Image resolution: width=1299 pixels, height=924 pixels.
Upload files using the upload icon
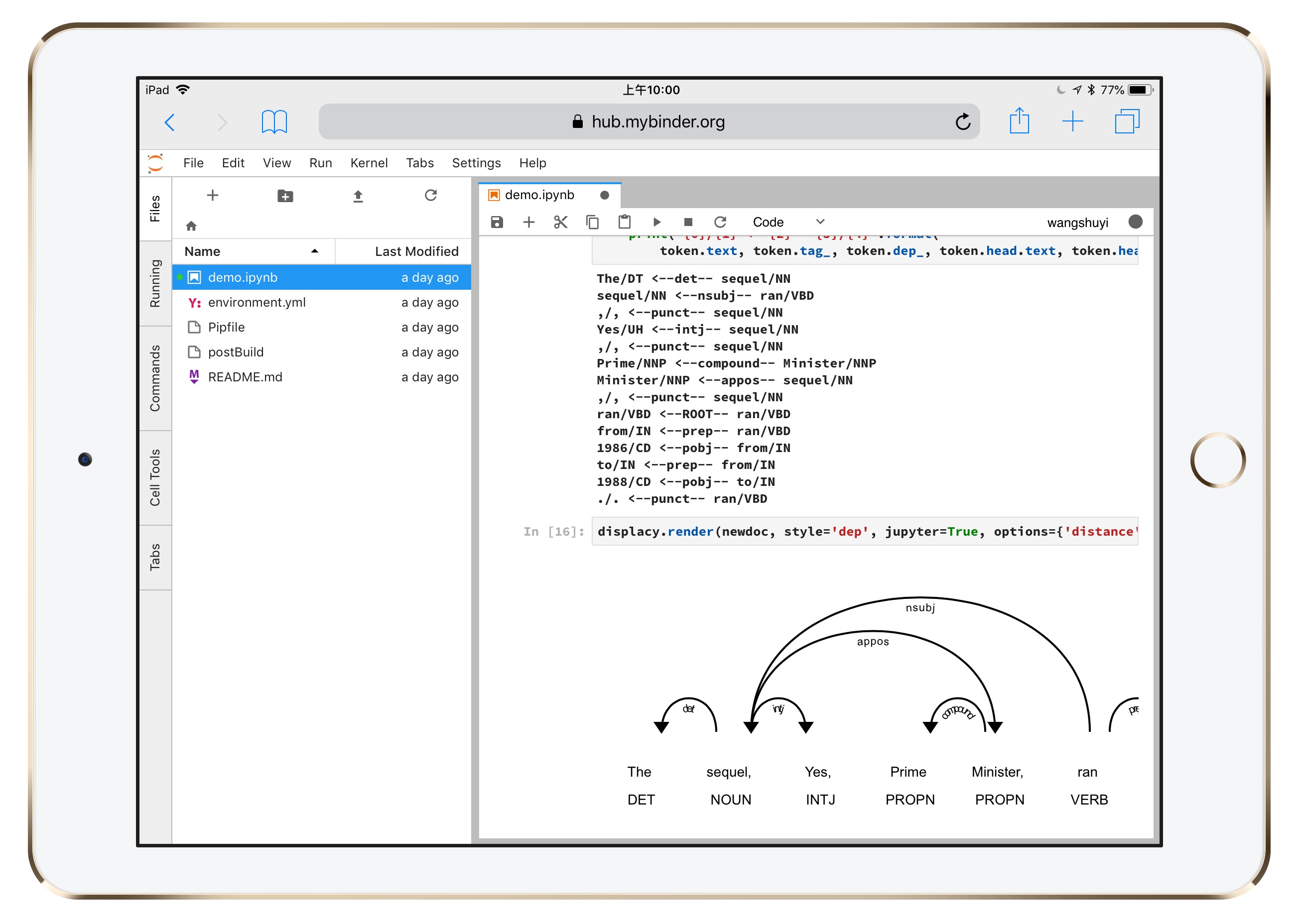click(x=358, y=196)
